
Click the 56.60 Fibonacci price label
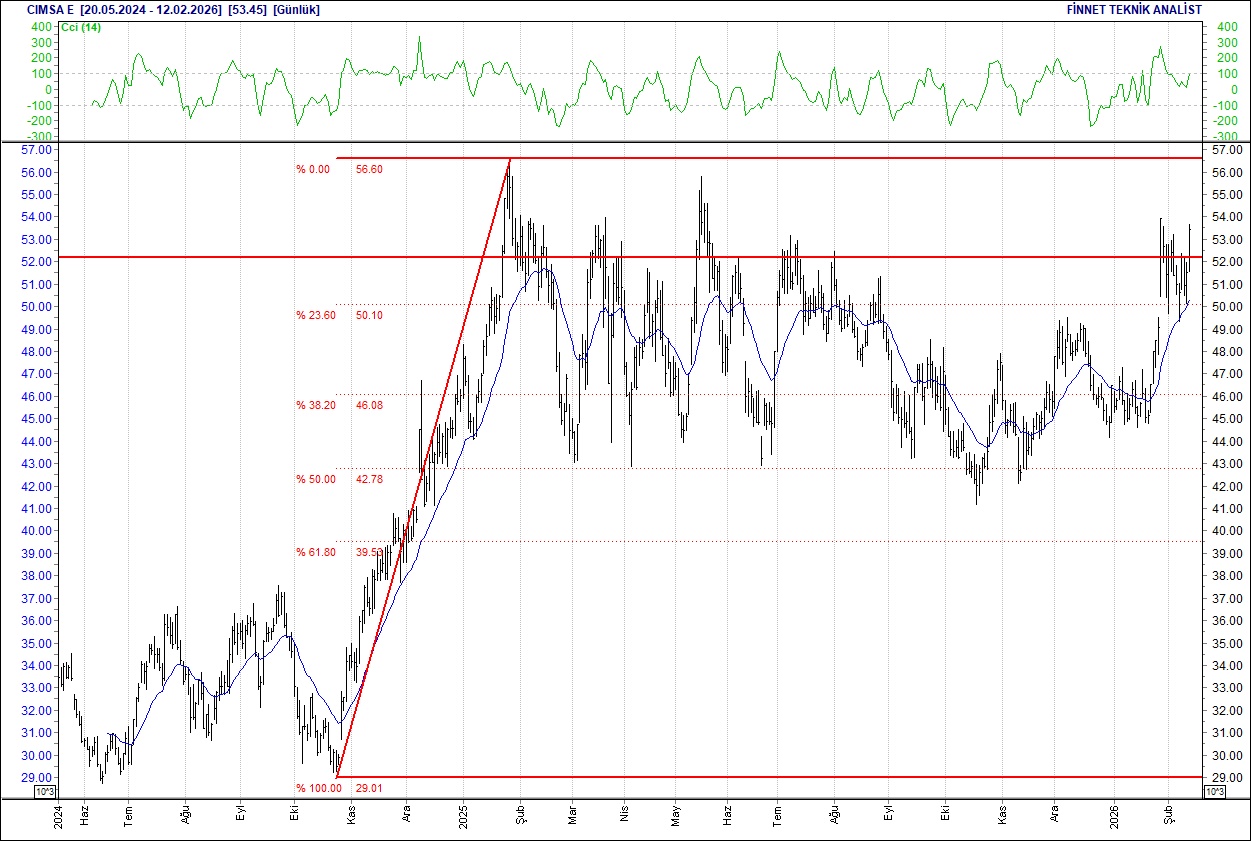pyautogui.click(x=367, y=168)
